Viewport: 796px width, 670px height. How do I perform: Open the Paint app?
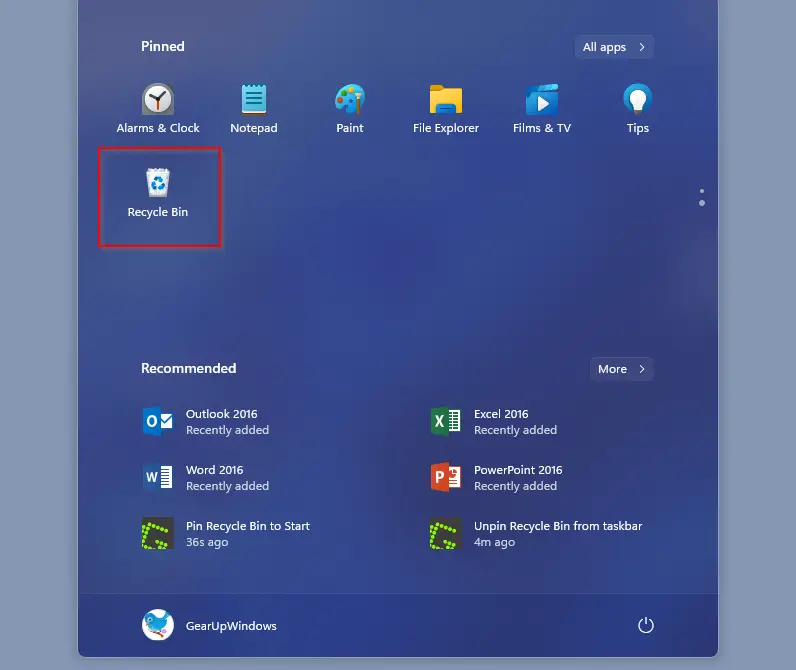pos(350,109)
